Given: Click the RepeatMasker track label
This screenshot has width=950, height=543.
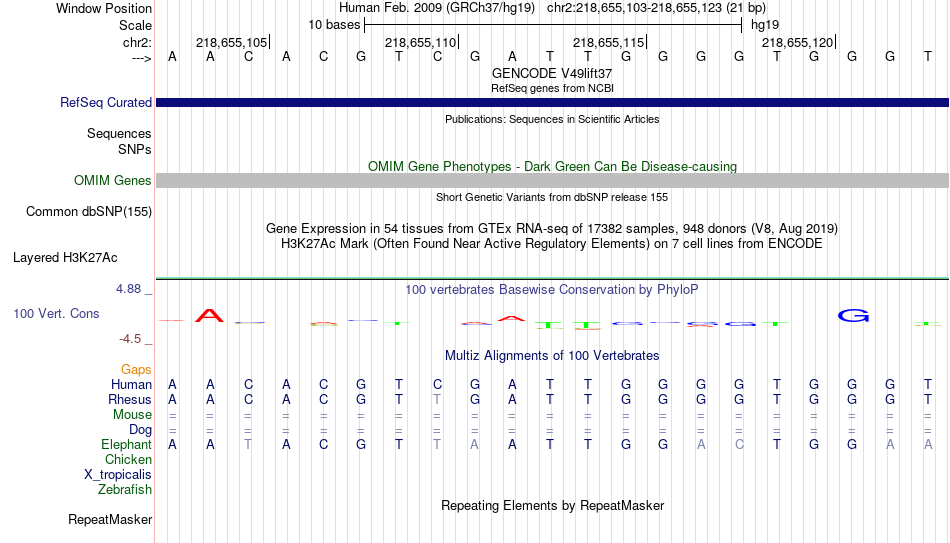Looking at the screenshot, I should pyautogui.click(x=110, y=519).
